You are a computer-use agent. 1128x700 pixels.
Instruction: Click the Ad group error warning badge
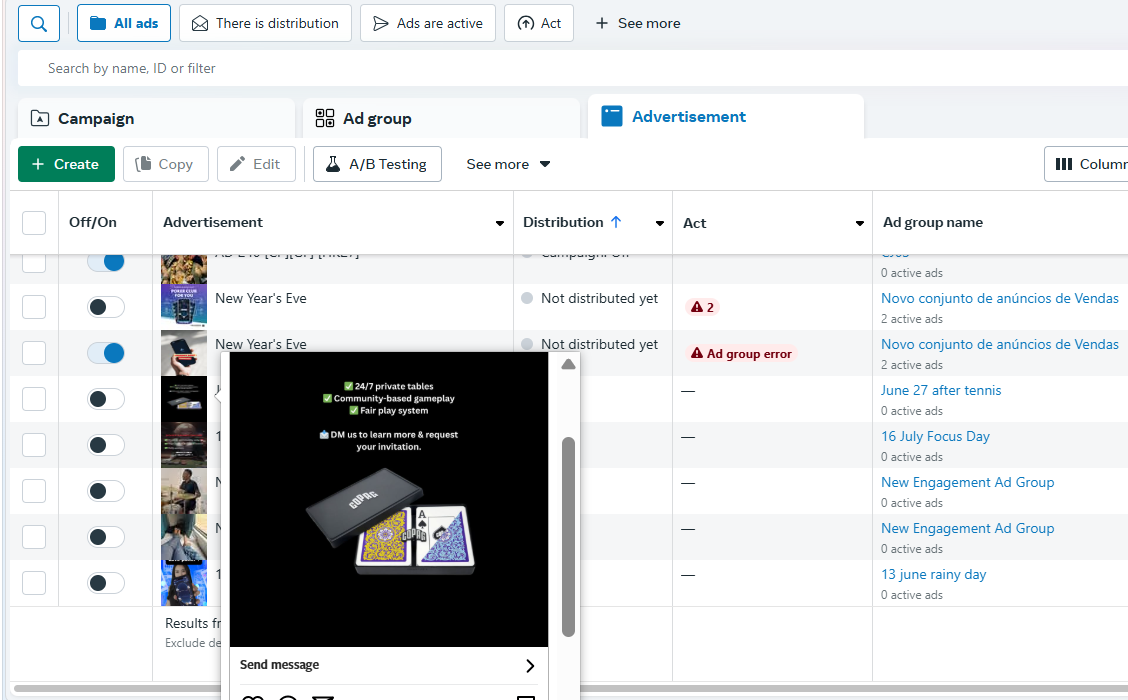click(741, 353)
